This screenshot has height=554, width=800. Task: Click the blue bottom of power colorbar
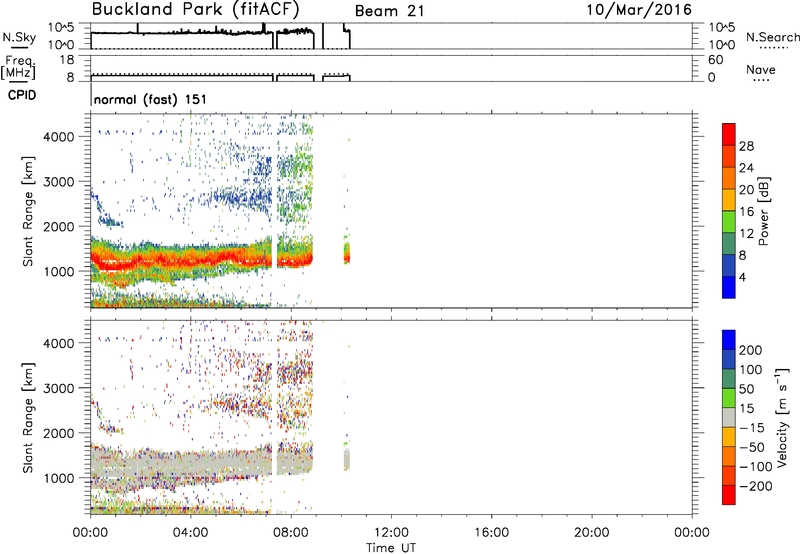729,287
